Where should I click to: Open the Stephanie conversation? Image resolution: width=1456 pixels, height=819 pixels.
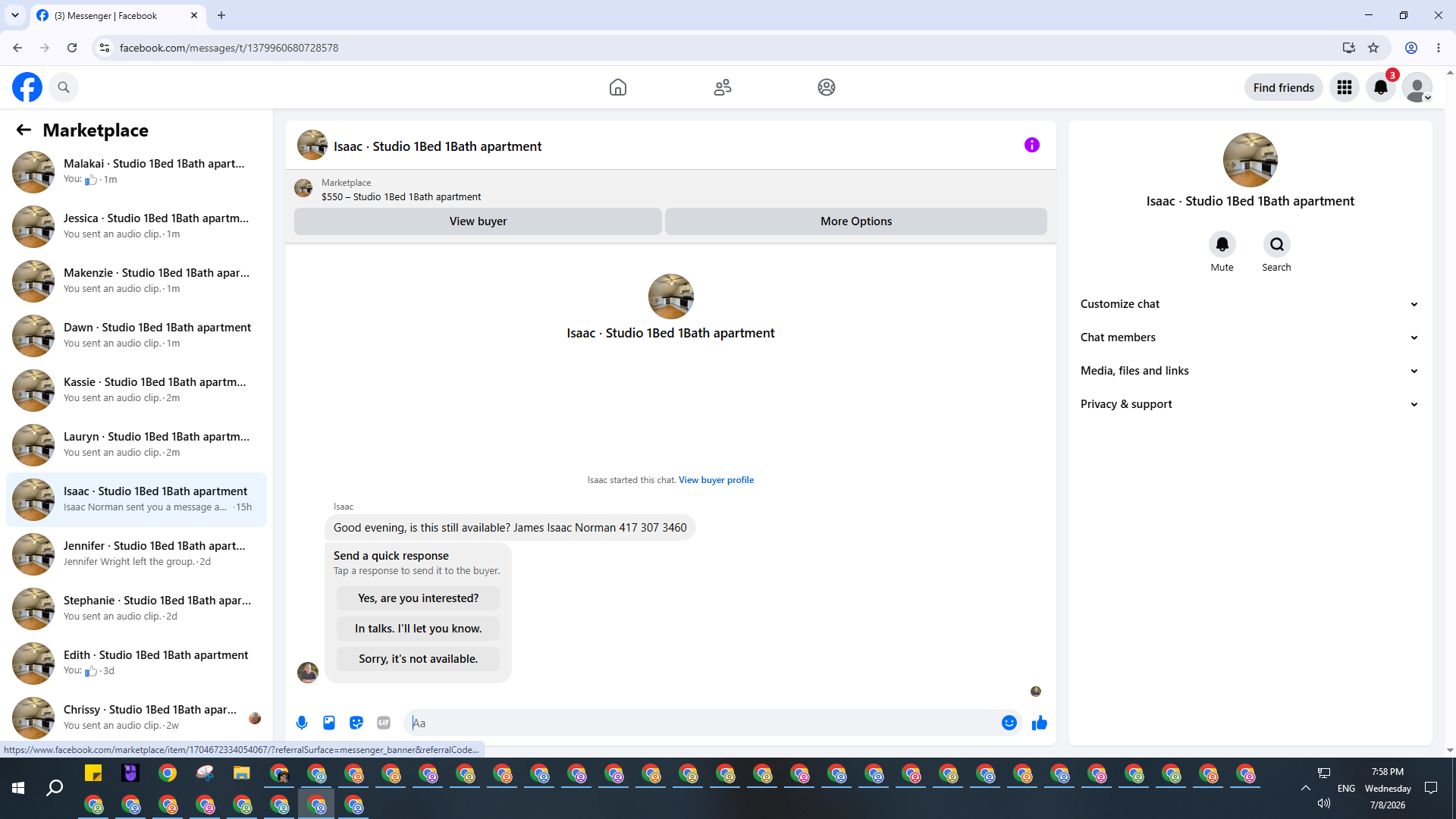pos(136,608)
